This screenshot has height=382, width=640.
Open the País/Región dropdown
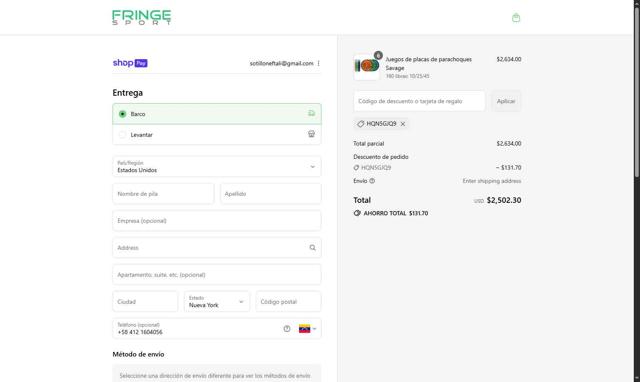pos(217,167)
